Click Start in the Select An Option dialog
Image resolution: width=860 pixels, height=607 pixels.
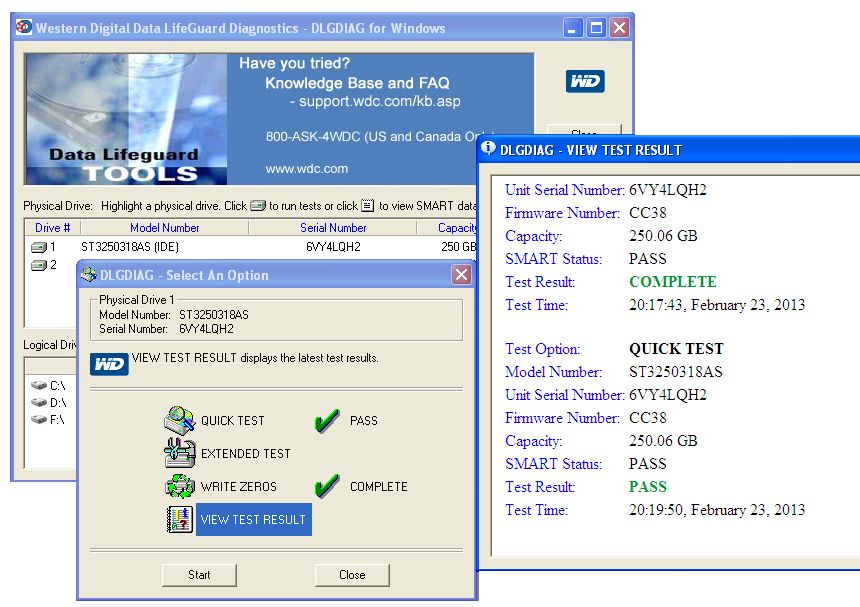coord(199,575)
